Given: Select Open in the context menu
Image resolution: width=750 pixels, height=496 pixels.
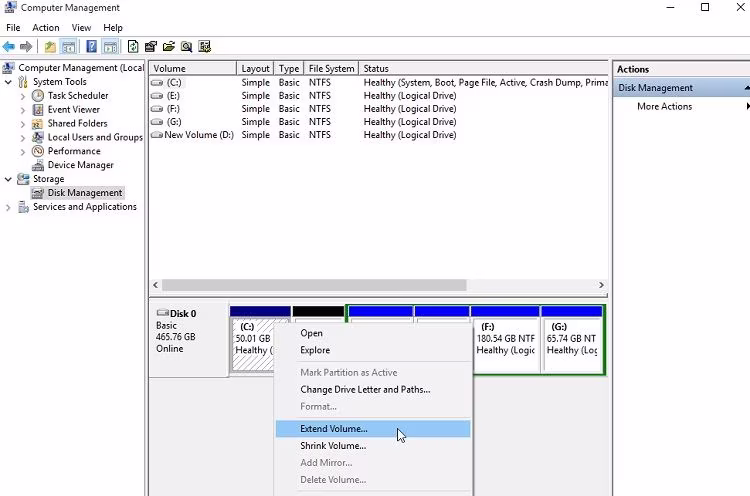Looking at the screenshot, I should (373, 333).
